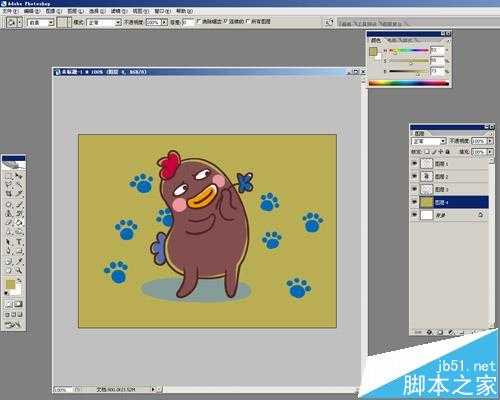
Task: Open the 文件 menu
Action: (x=11, y=11)
